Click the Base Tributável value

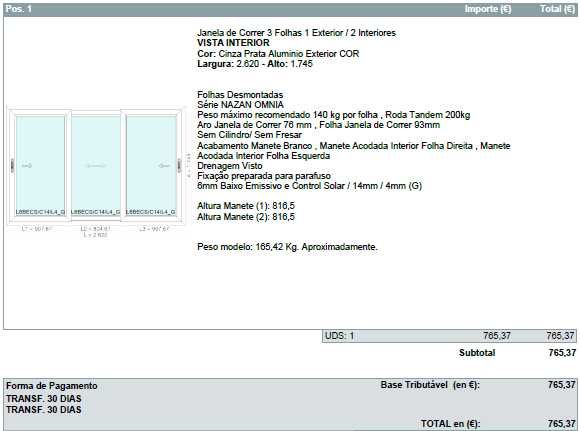(562, 385)
